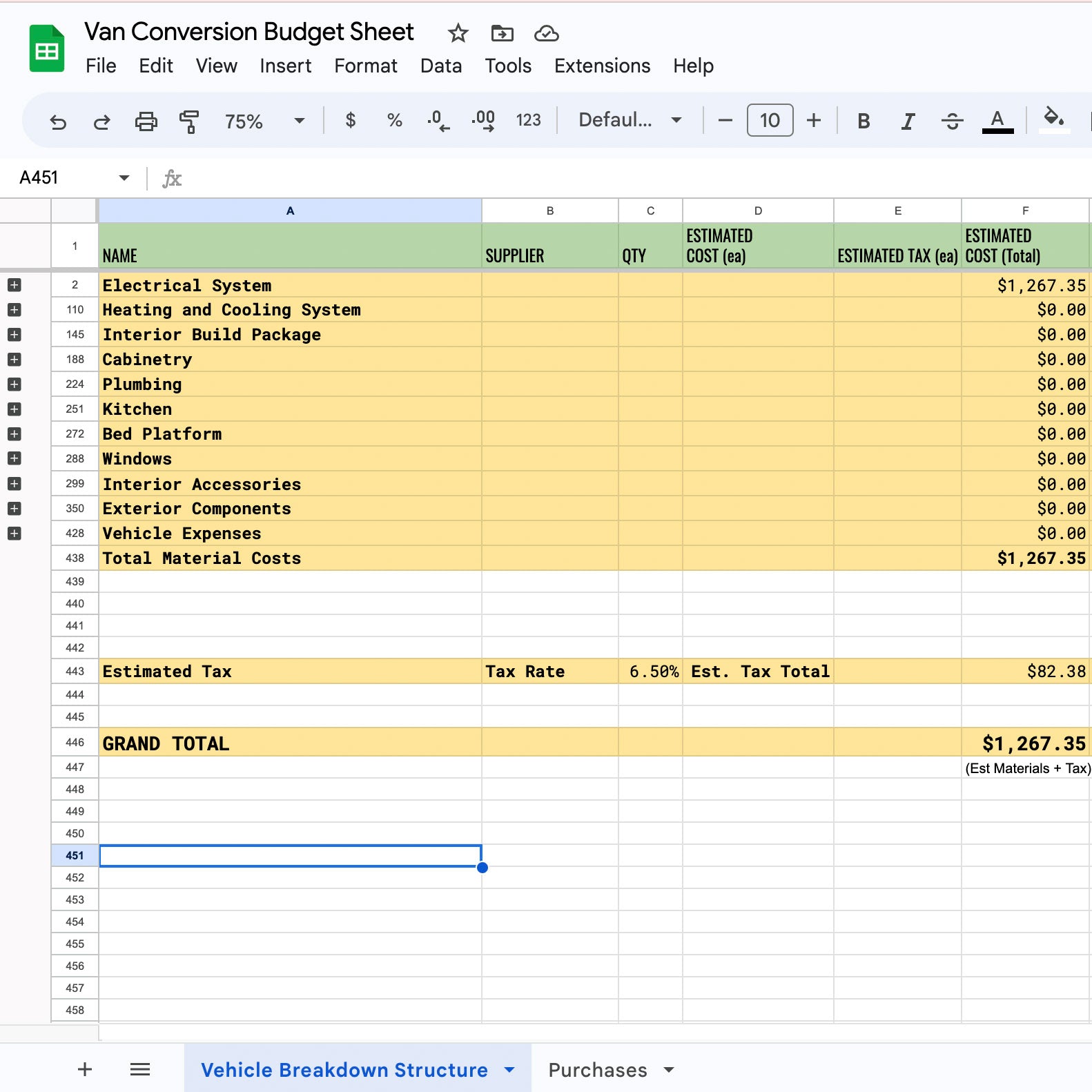Select the Paint format roller icon

point(188,121)
